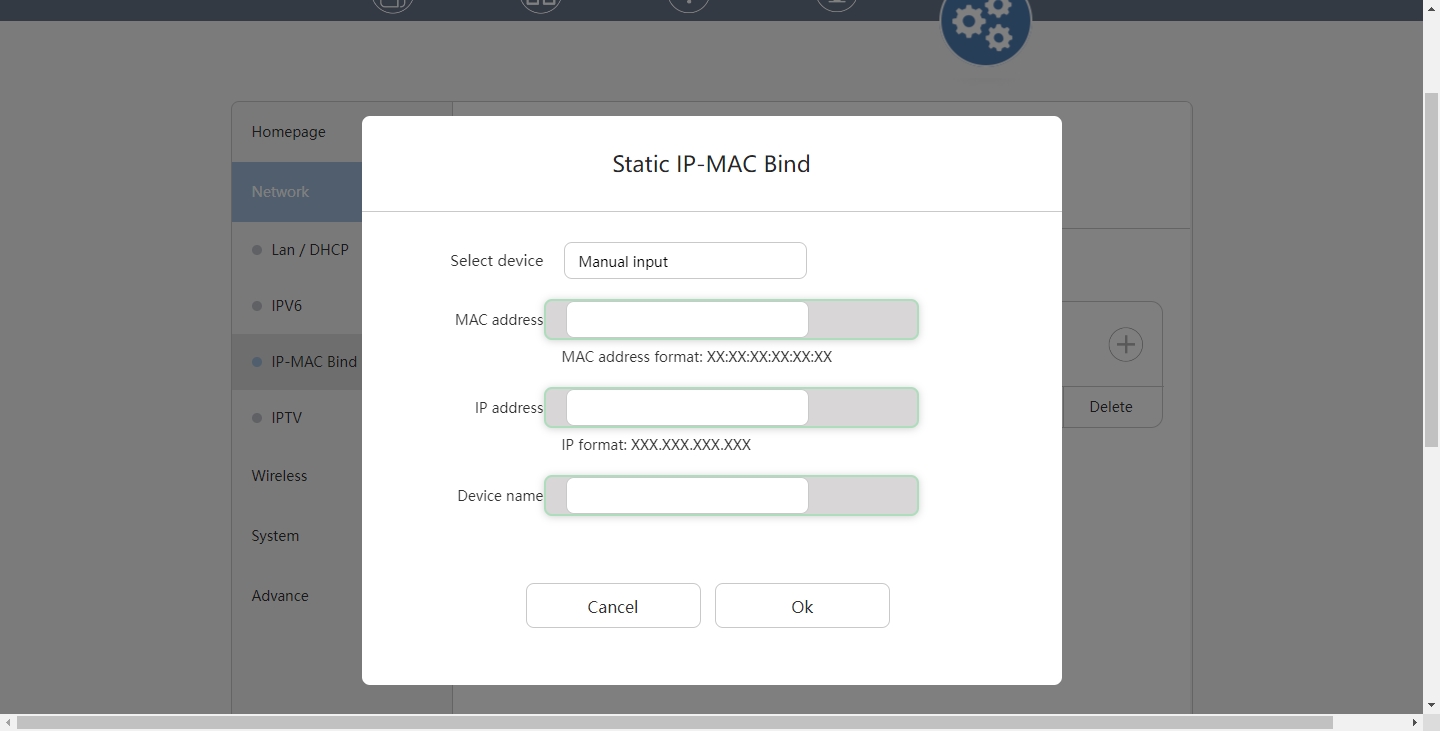1440x731 pixels.
Task: Click the Delete column header
Action: pos(1111,407)
